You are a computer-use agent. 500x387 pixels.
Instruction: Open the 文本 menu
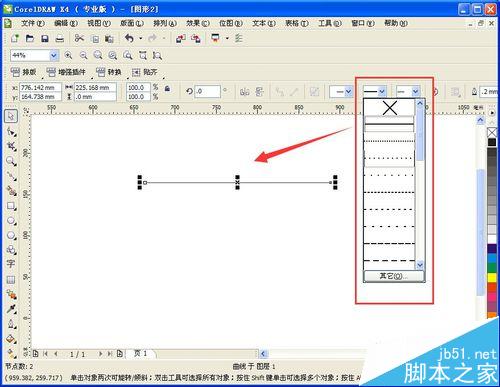pos(264,23)
